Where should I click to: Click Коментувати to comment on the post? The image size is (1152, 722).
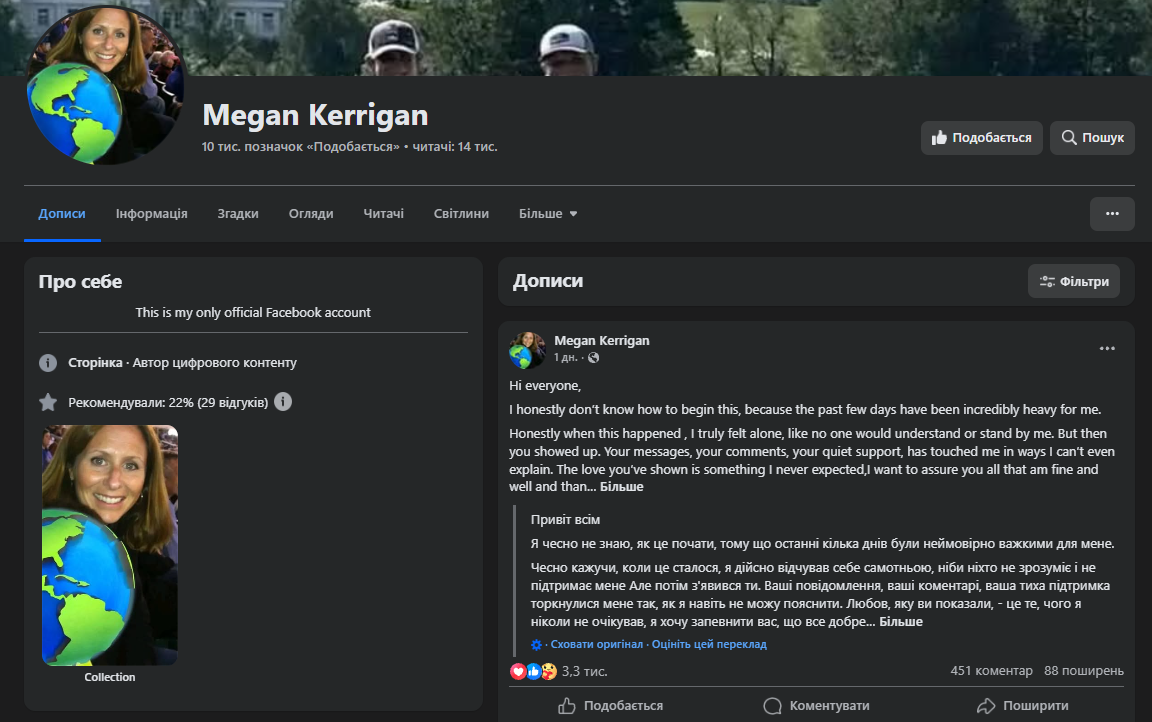coord(816,706)
